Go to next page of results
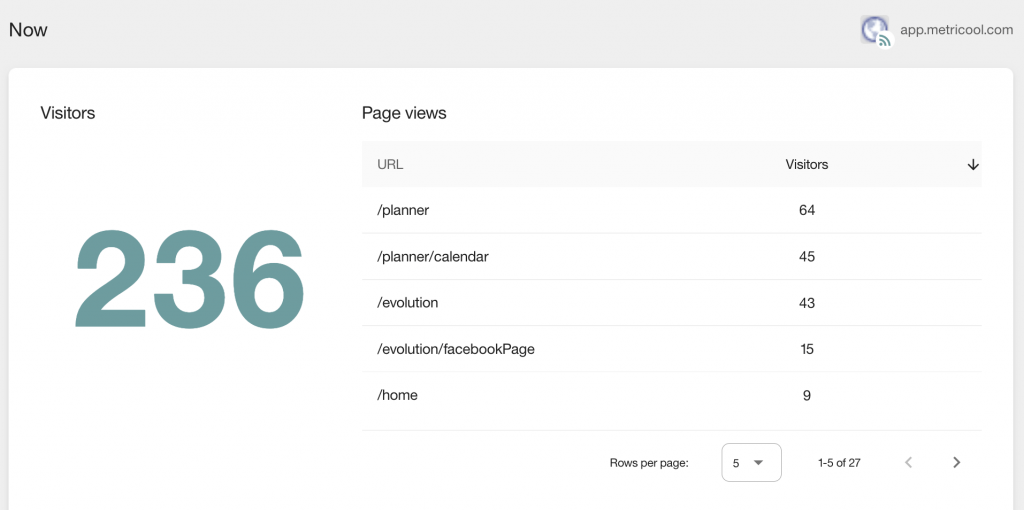This screenshot has height=510, width=1024. click(x=956, y=462)
